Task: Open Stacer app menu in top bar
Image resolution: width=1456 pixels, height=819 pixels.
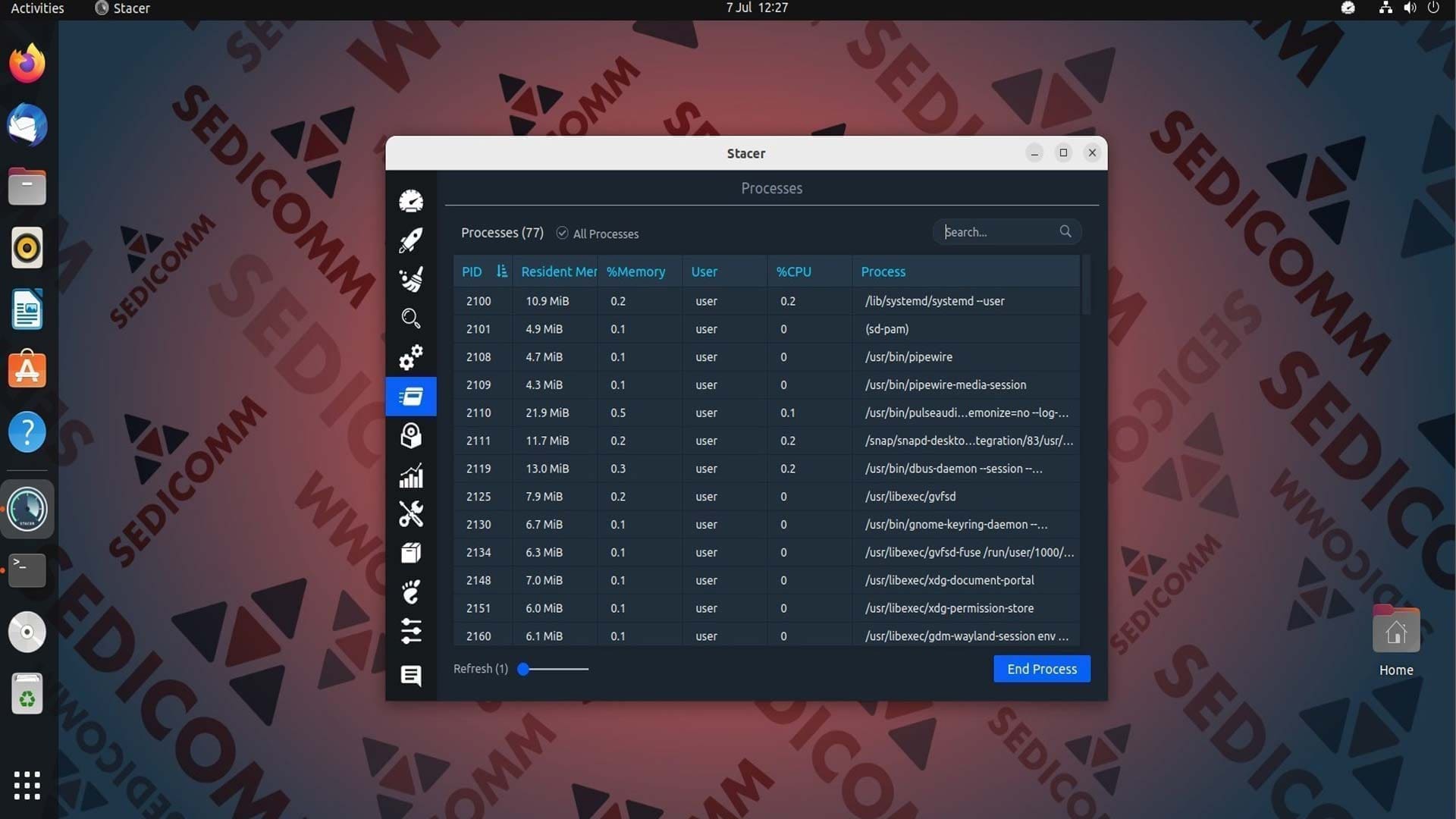Action: point(122,8)
